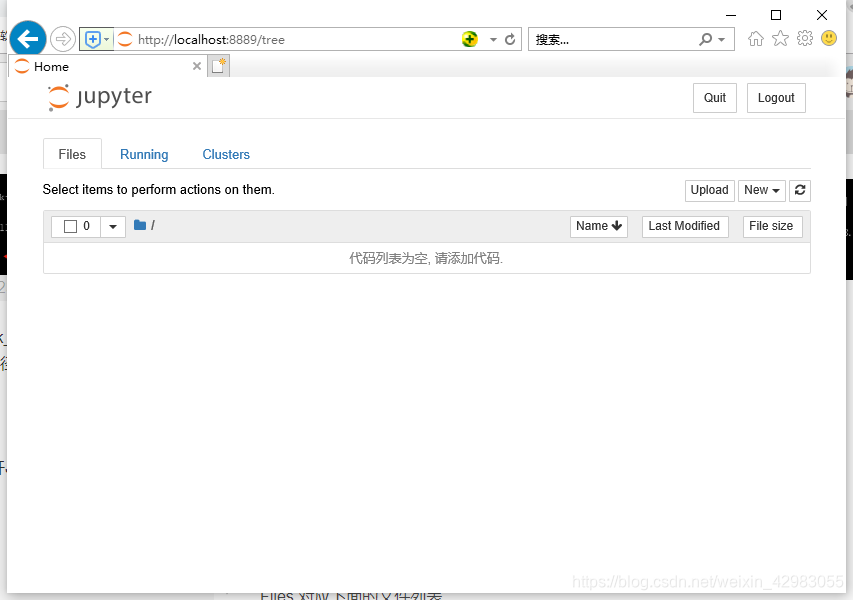Click the Quit button
Viewport: 853px width, 600px height.
tap(714, 98)
